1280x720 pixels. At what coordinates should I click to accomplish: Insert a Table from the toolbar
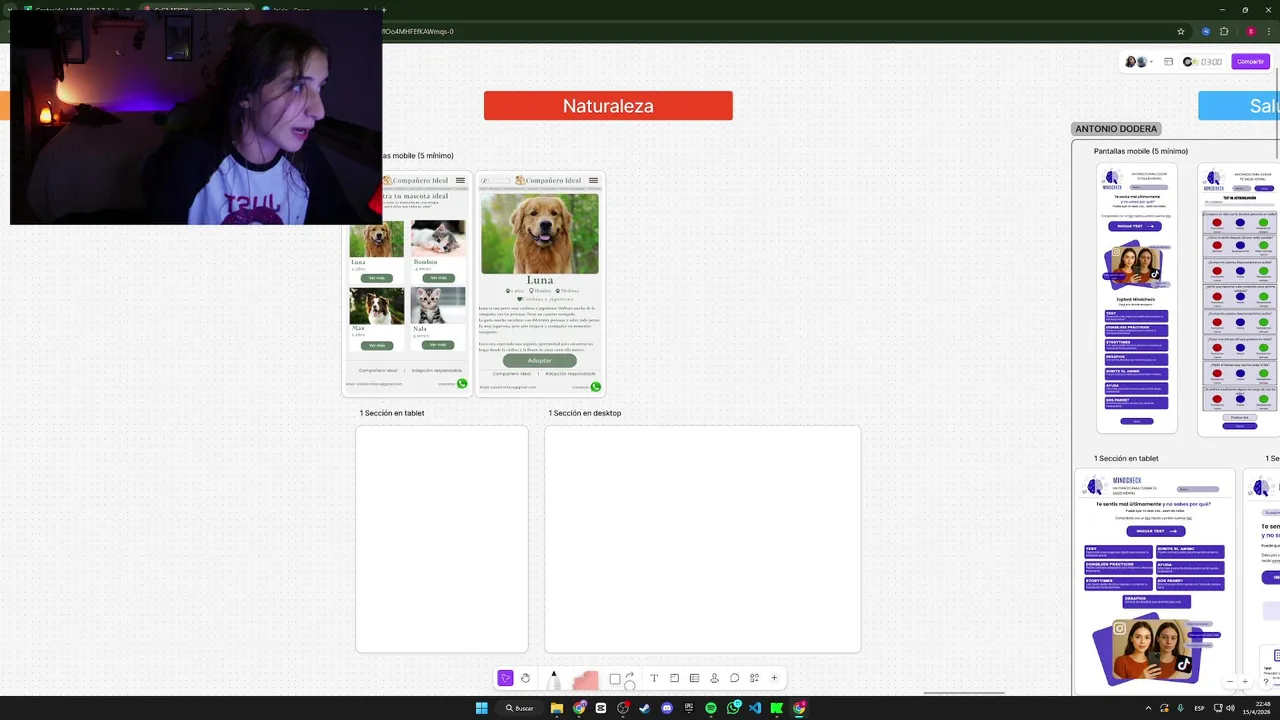694,678
